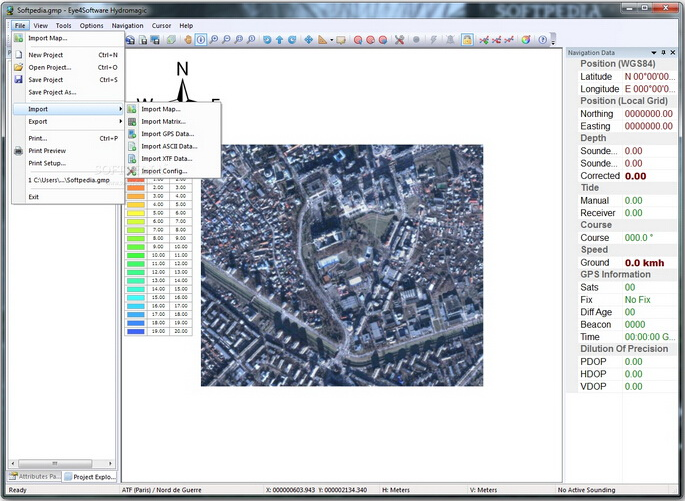Select Import XTF Data menu entry
Image resolution: width=685 pixels, height=501 pixels.
166,158
